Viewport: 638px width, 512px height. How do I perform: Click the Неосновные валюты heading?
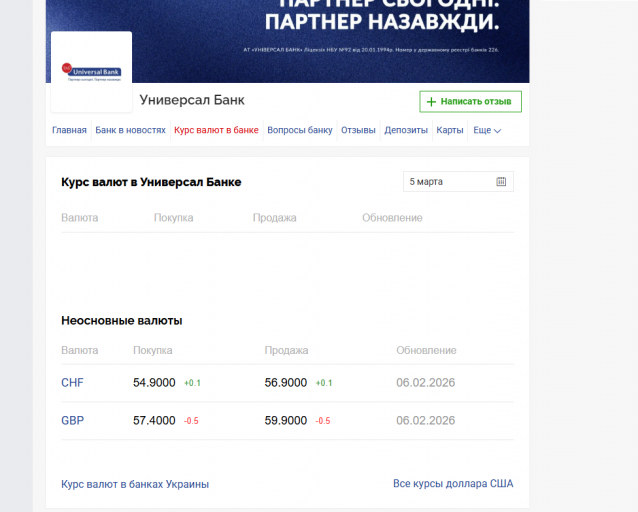coord(122,321)
